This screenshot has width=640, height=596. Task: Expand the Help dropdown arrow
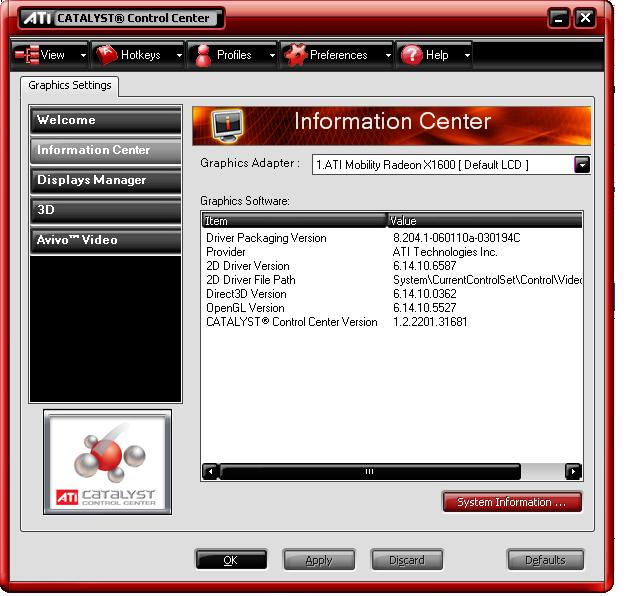click(467, 55)
